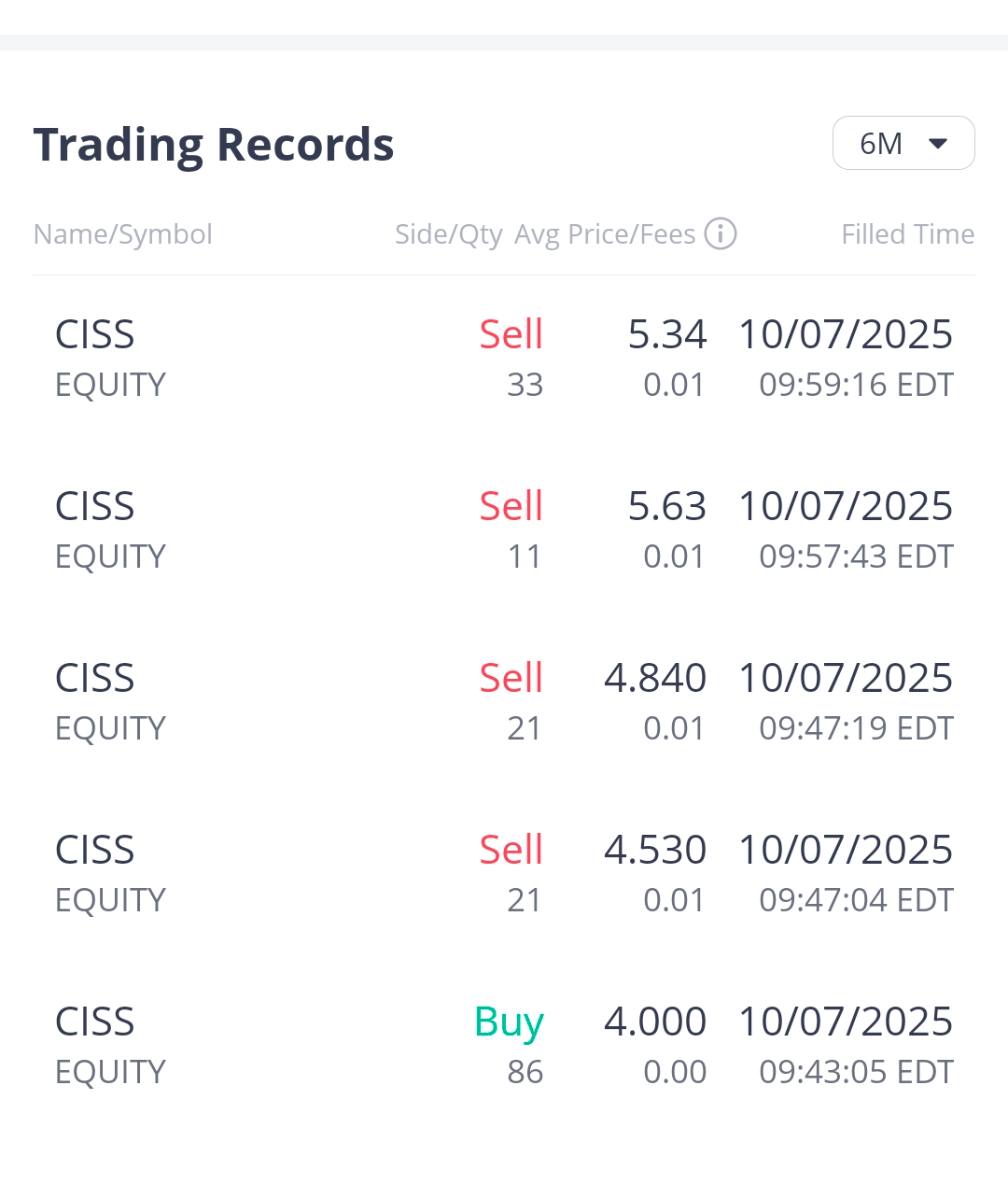Click the green Buy label

coord(509,1022)
